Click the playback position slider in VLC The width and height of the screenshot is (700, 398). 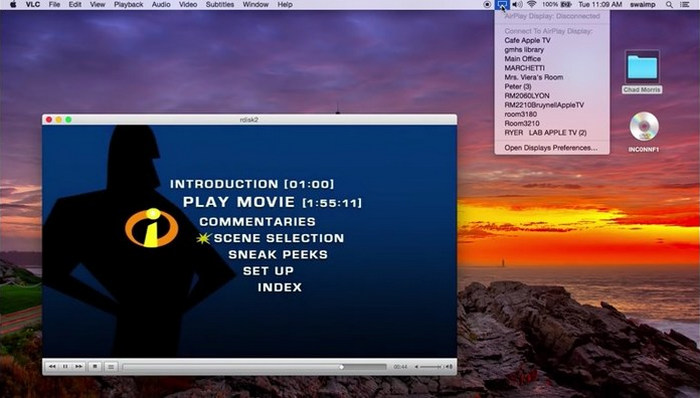pyautogui.click(x=254, y=367)
